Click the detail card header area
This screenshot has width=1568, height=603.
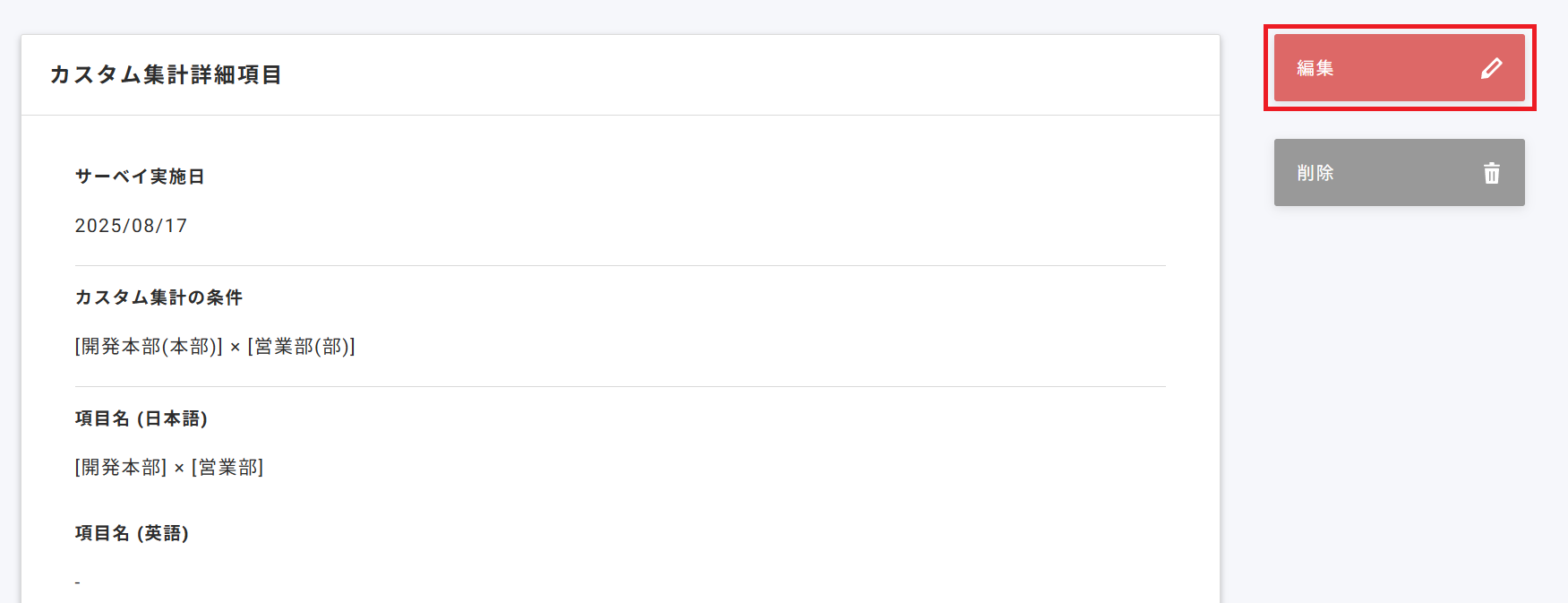point(621,74)
